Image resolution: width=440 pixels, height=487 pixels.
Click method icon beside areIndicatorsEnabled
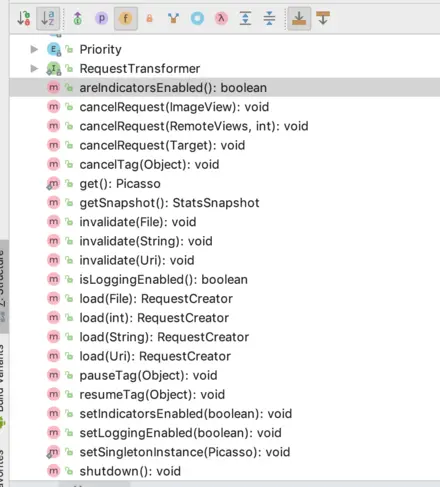(x=53, y=88)
